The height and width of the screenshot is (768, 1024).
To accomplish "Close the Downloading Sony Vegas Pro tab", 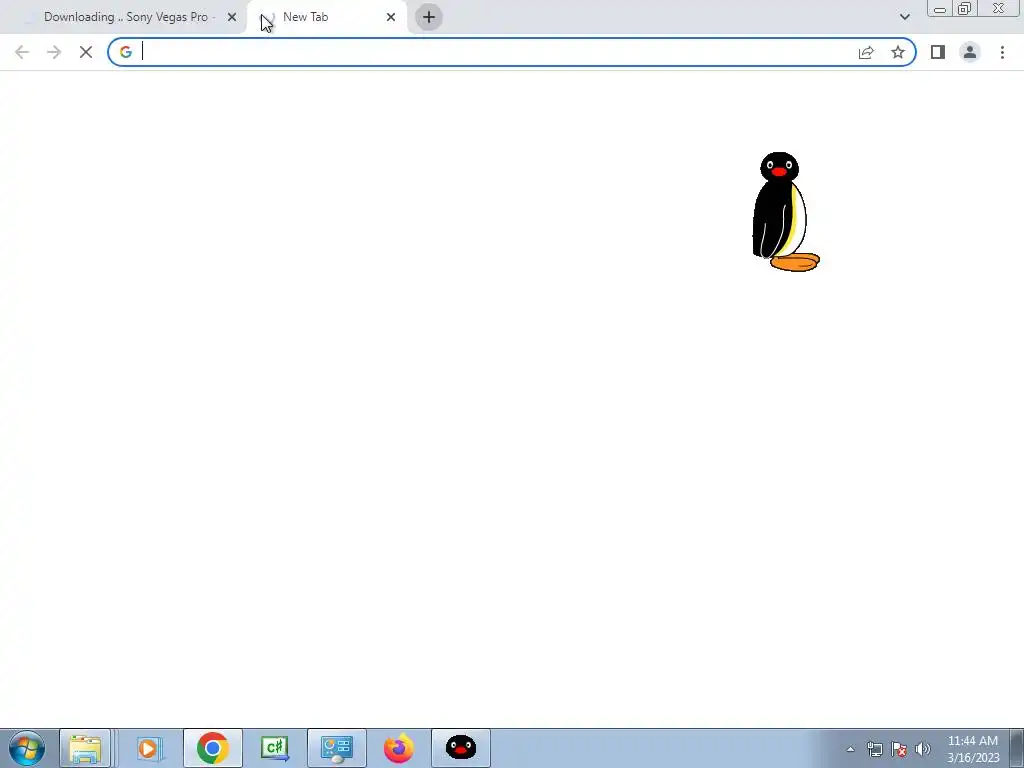I will 232,18.
